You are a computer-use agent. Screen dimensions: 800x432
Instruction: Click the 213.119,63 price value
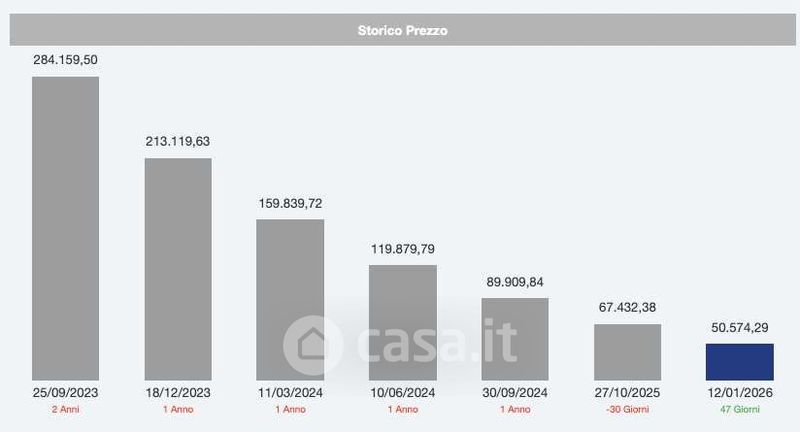click(178, 141)
